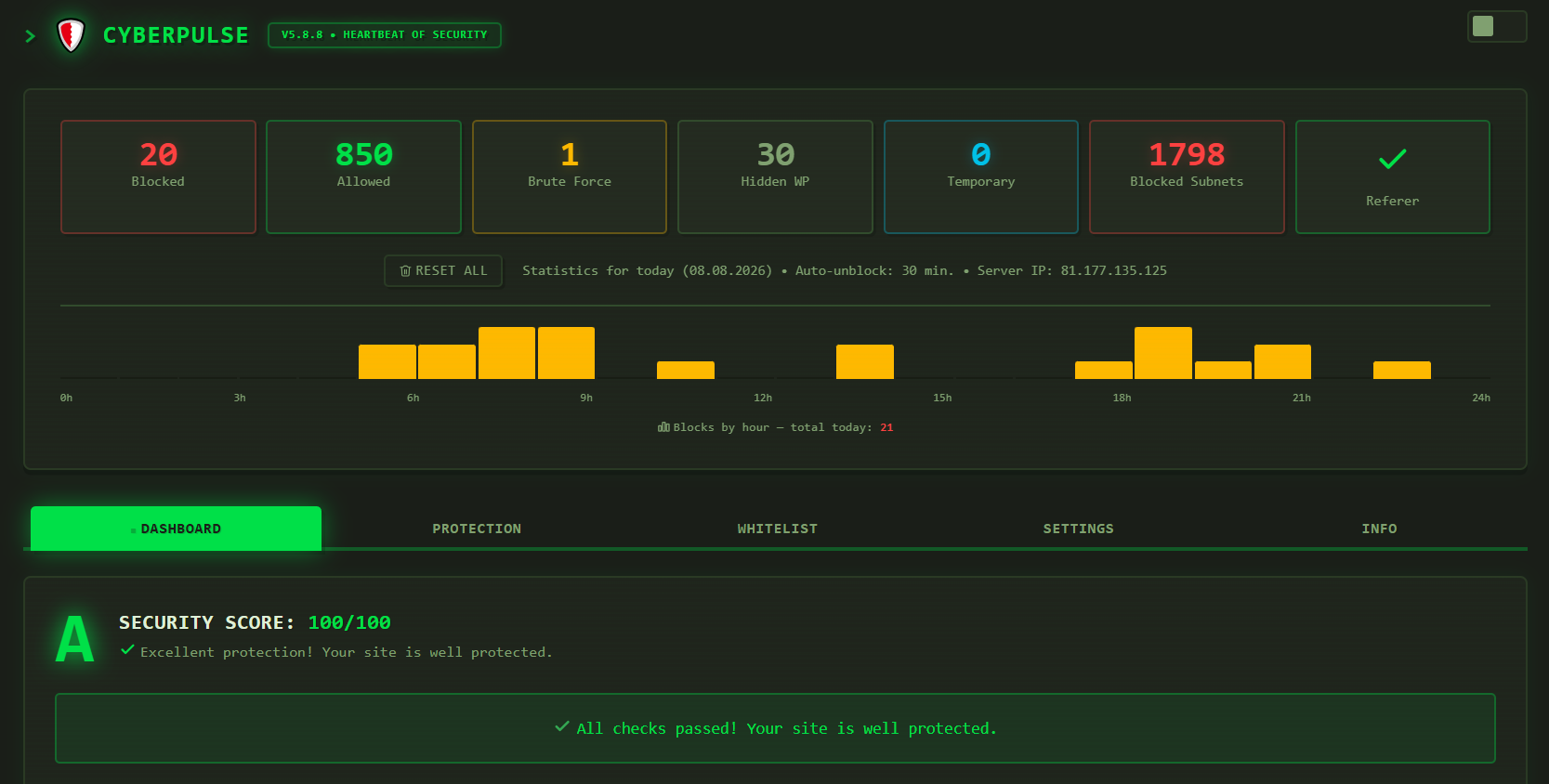Open the Brute Force stat card
This screenshot has height=784, width=1549.
coord(570,176)
